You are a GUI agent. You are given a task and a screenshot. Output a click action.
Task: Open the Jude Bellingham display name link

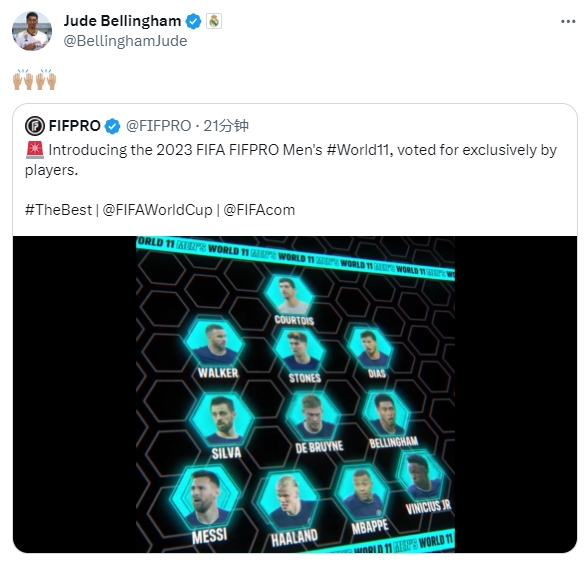click(122, 21)
